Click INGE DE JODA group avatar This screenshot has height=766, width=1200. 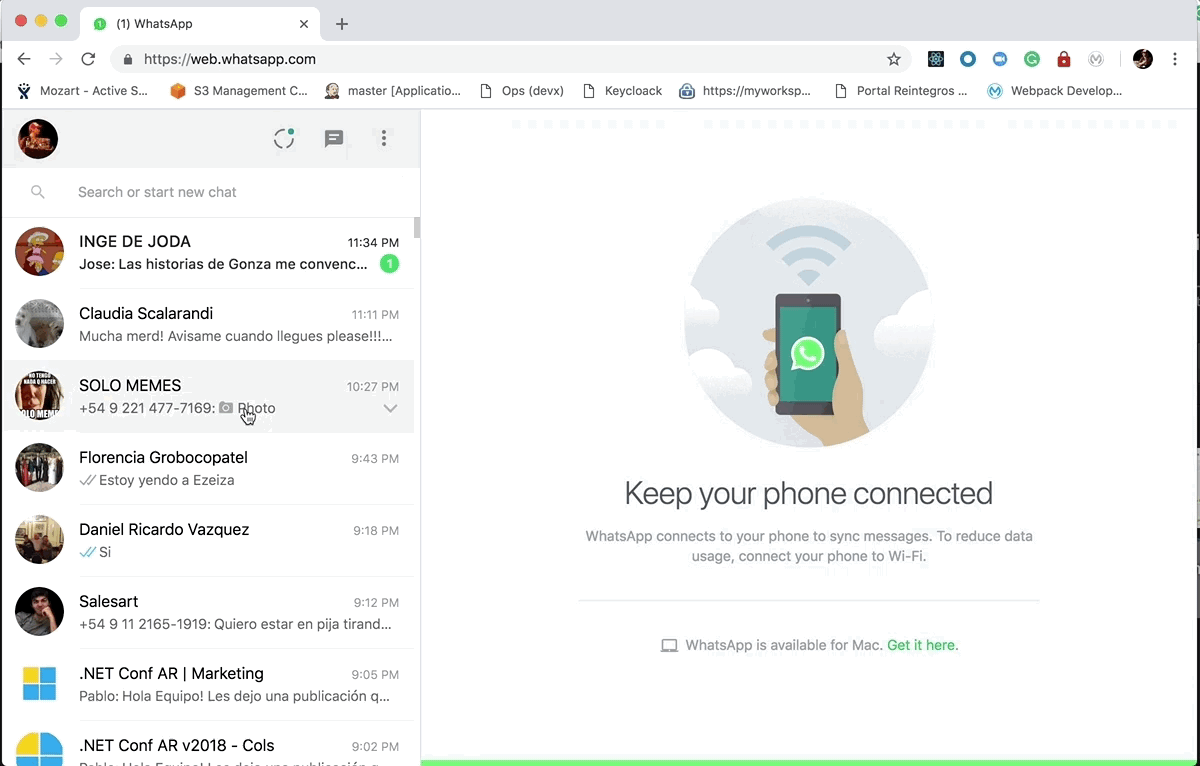tap(40, 252)
